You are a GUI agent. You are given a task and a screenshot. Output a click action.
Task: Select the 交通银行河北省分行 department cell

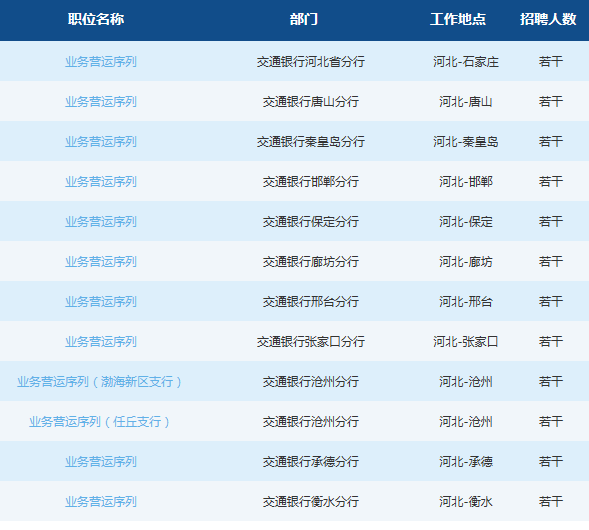311,62
